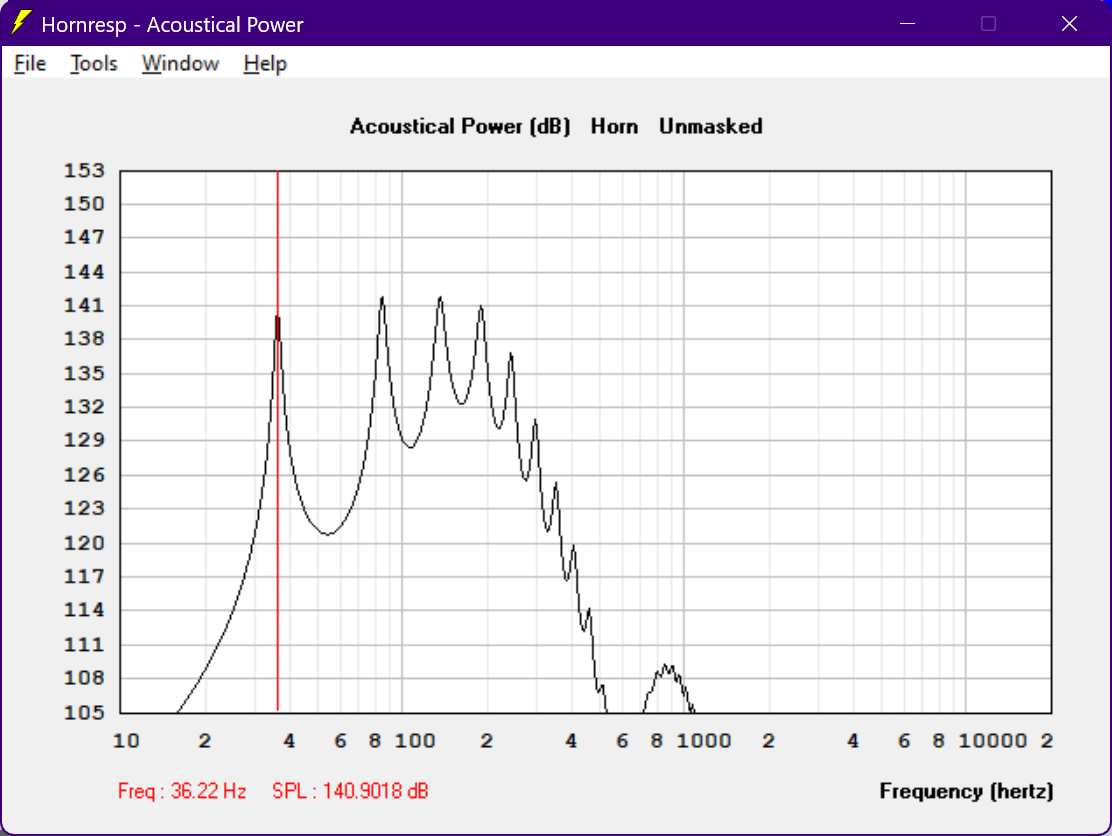This screenshot has width=1112, height=836.
Task: Click the 10000 Hz x-axis label
Action: (x=992, y=741)
